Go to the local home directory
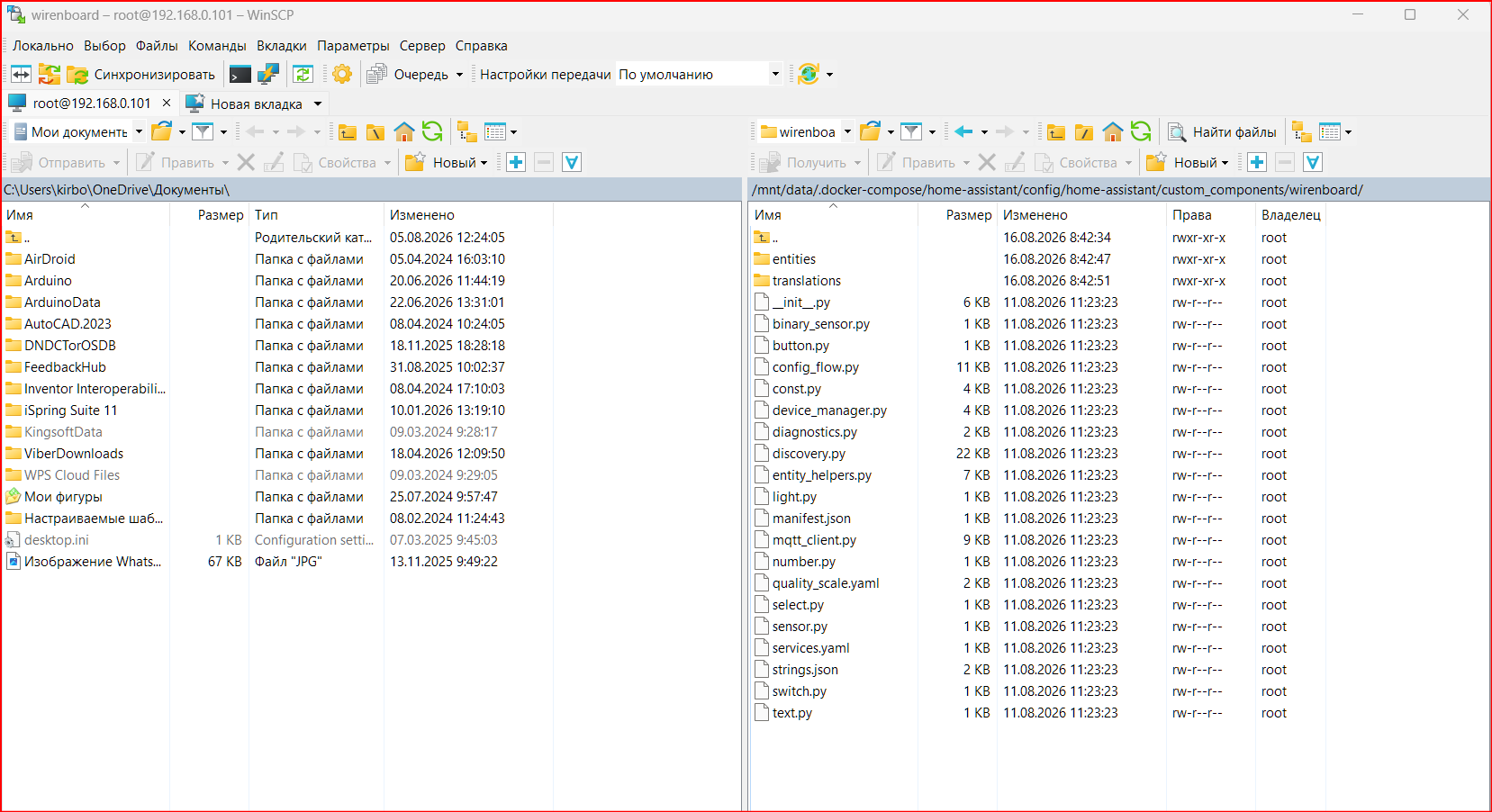This screenshot has height=812, width=1492. (x=404, y=131)
